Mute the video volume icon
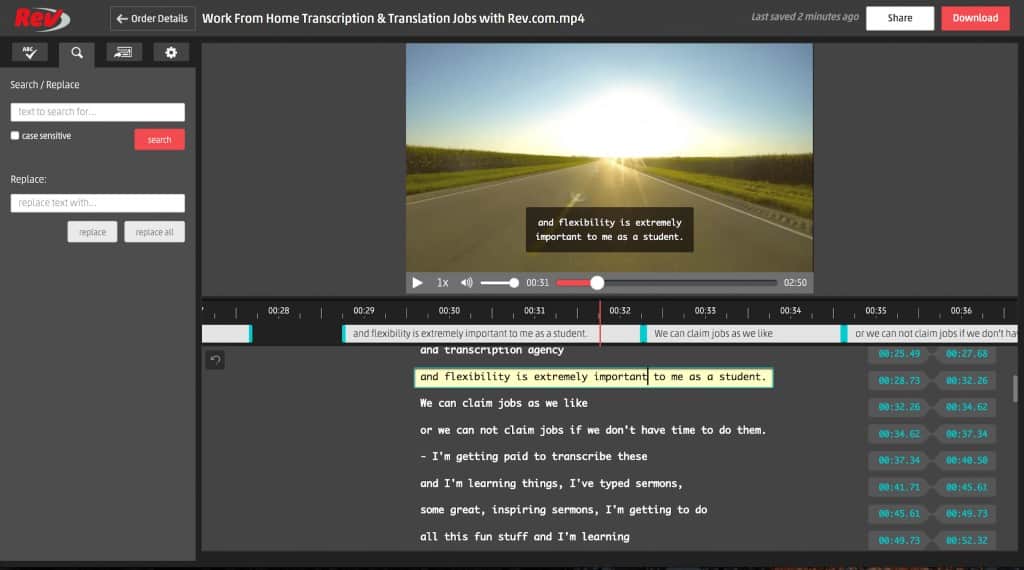The image size is (1024, 570). [467, 283]
